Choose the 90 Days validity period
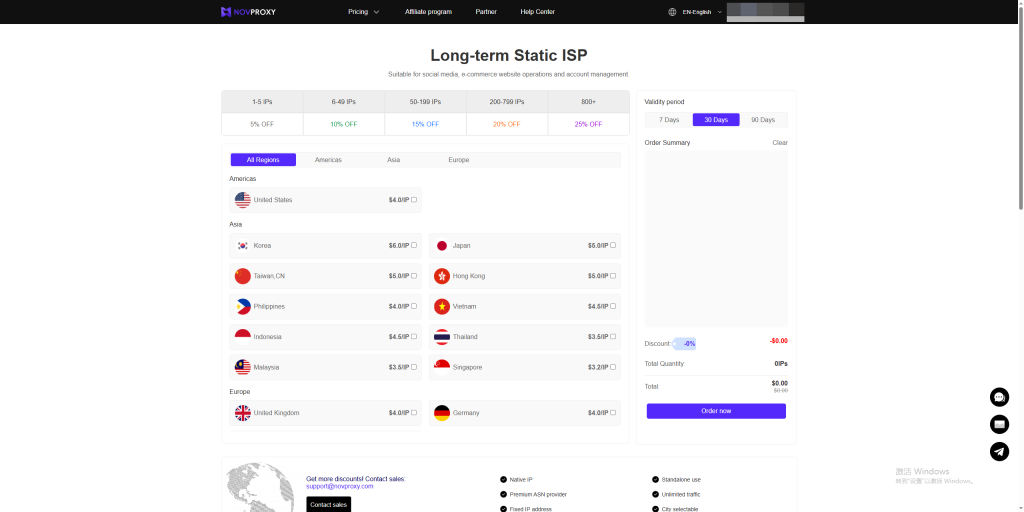This screenshot has height=512, width=1024. (762, 120)
